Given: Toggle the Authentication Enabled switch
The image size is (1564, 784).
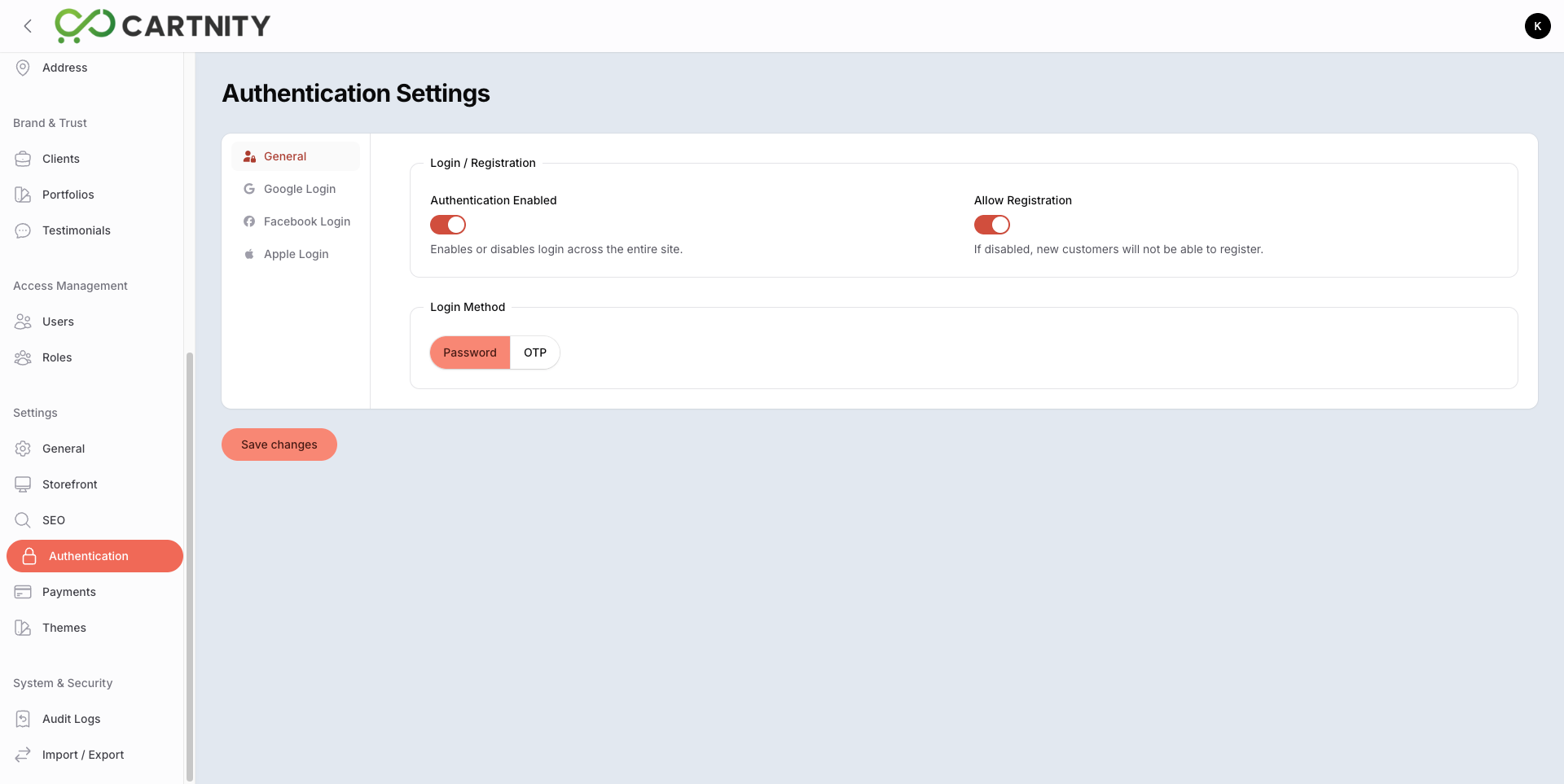Looking at the screenshot, I should 448,225.
